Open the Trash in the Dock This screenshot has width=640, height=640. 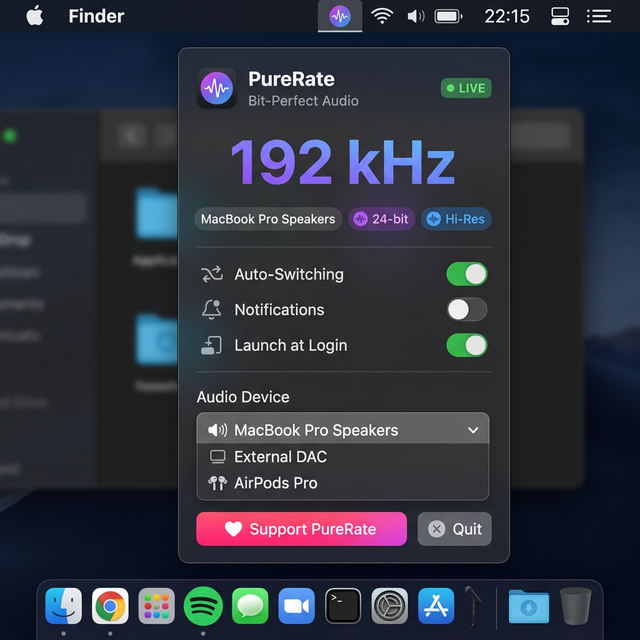pyautogui.click(x=576, y=606)
